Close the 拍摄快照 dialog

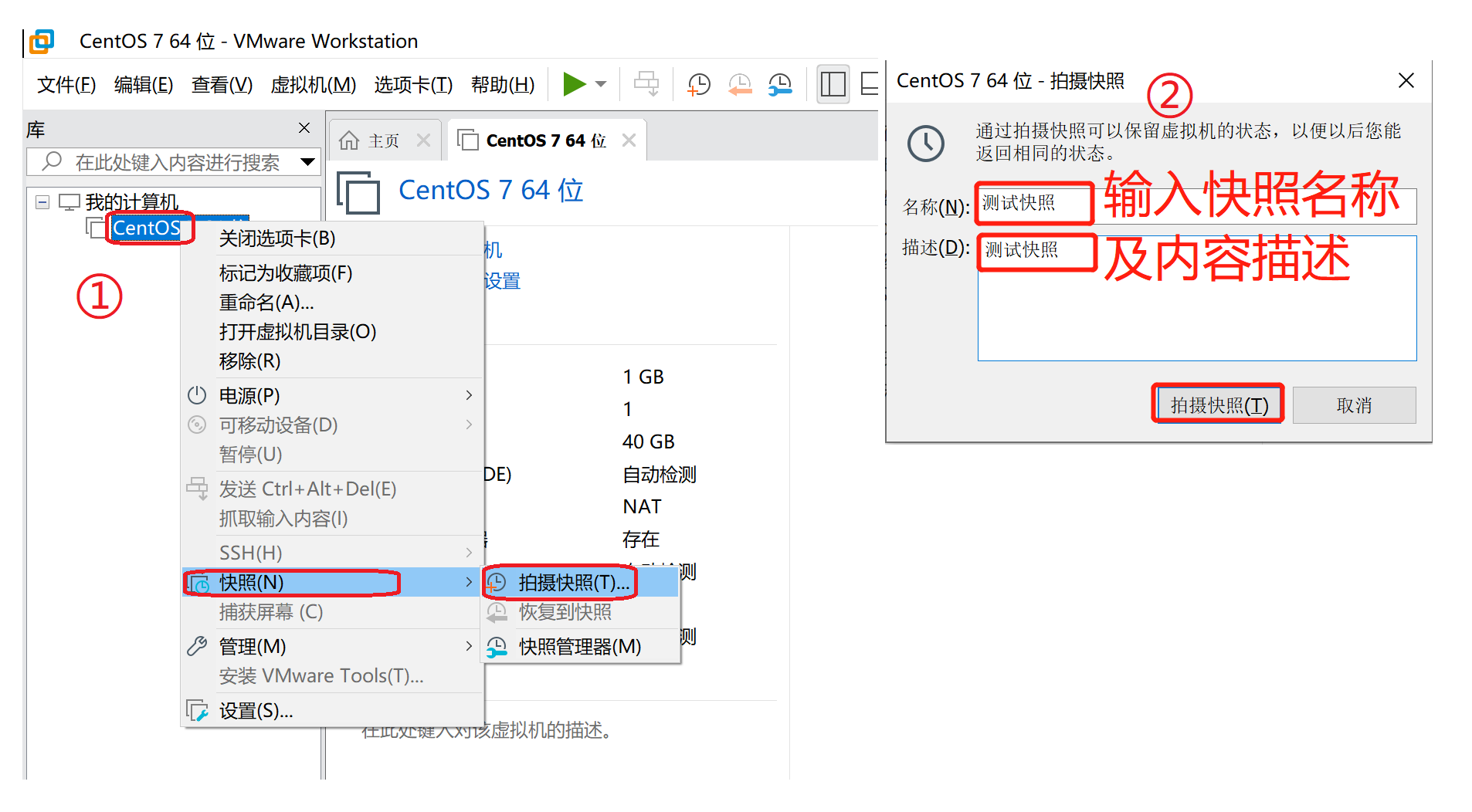pos(1406,80)
